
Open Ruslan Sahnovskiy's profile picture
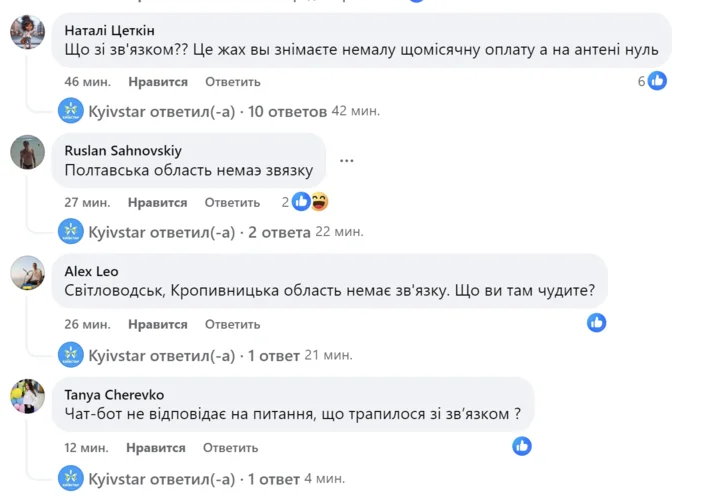27,152
